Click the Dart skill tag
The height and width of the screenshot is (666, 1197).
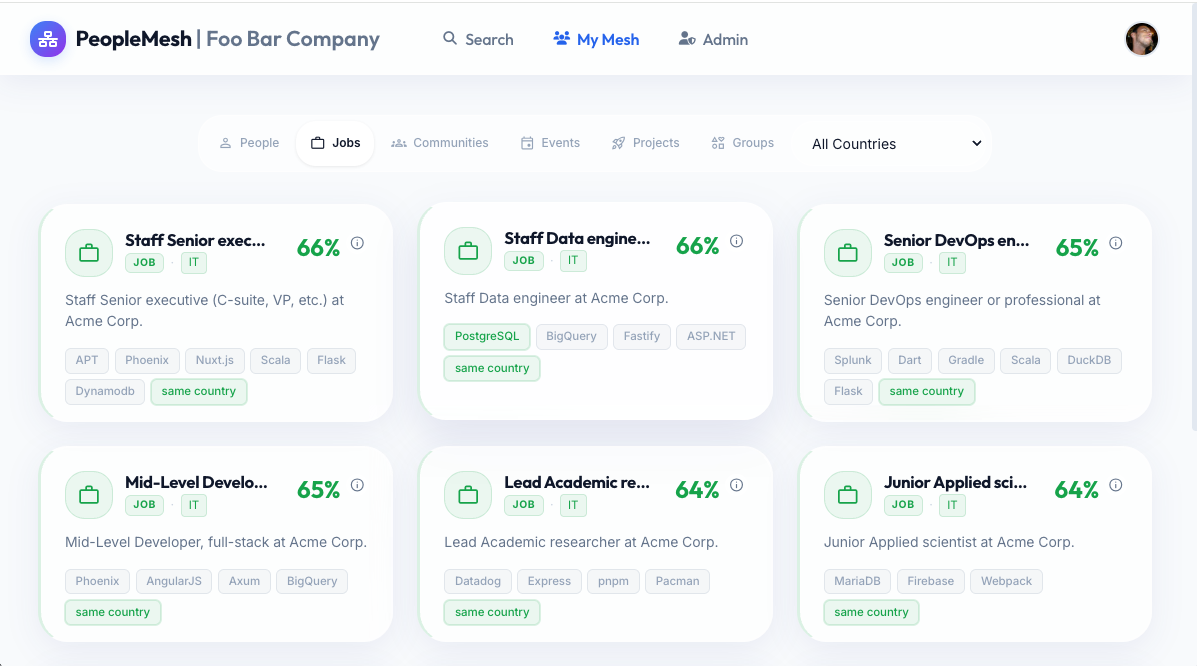(x=909, y=360)
